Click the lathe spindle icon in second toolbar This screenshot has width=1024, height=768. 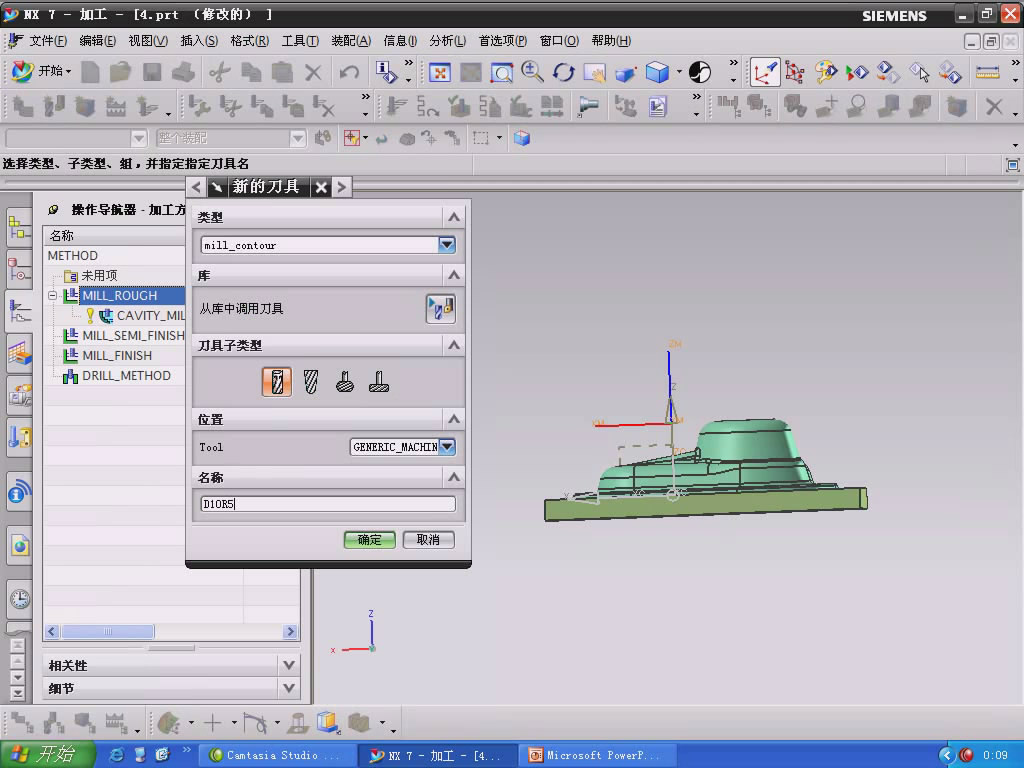(x=588, y=106)
